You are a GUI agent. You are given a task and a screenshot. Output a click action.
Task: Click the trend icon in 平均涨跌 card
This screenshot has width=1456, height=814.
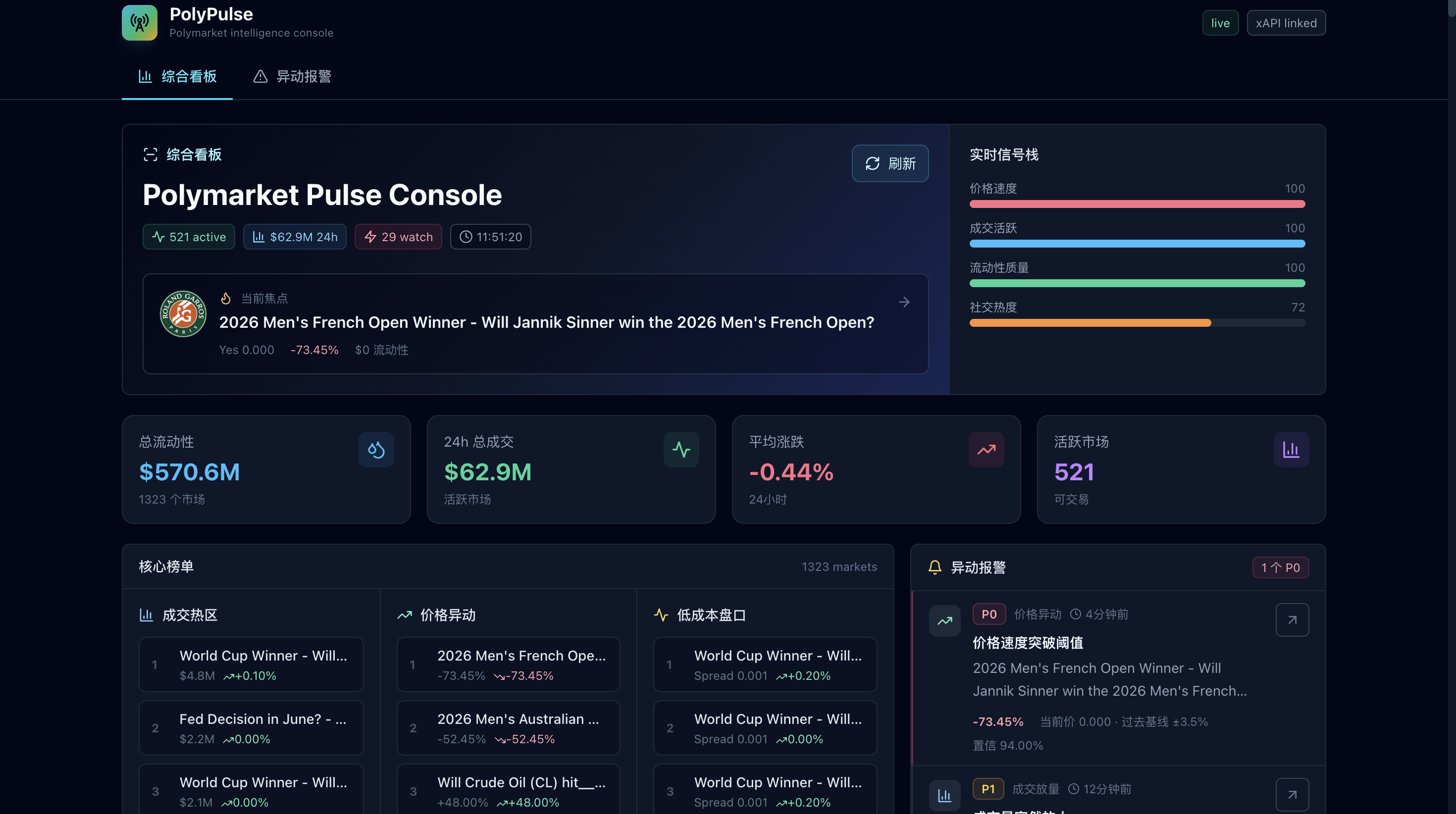pos(987,450)
